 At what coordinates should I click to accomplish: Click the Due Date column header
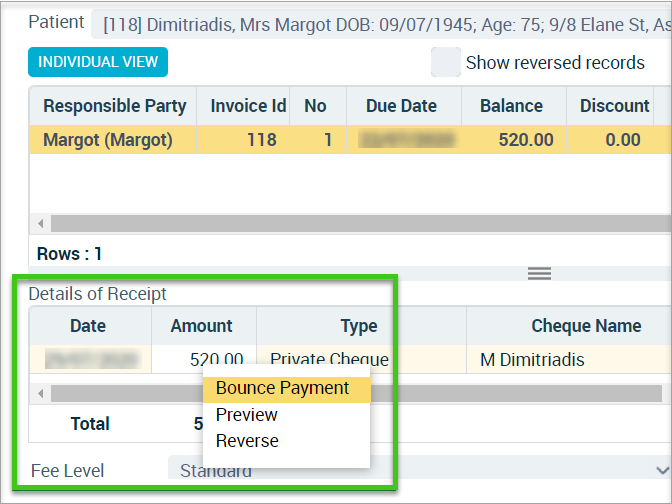[404, 106]
